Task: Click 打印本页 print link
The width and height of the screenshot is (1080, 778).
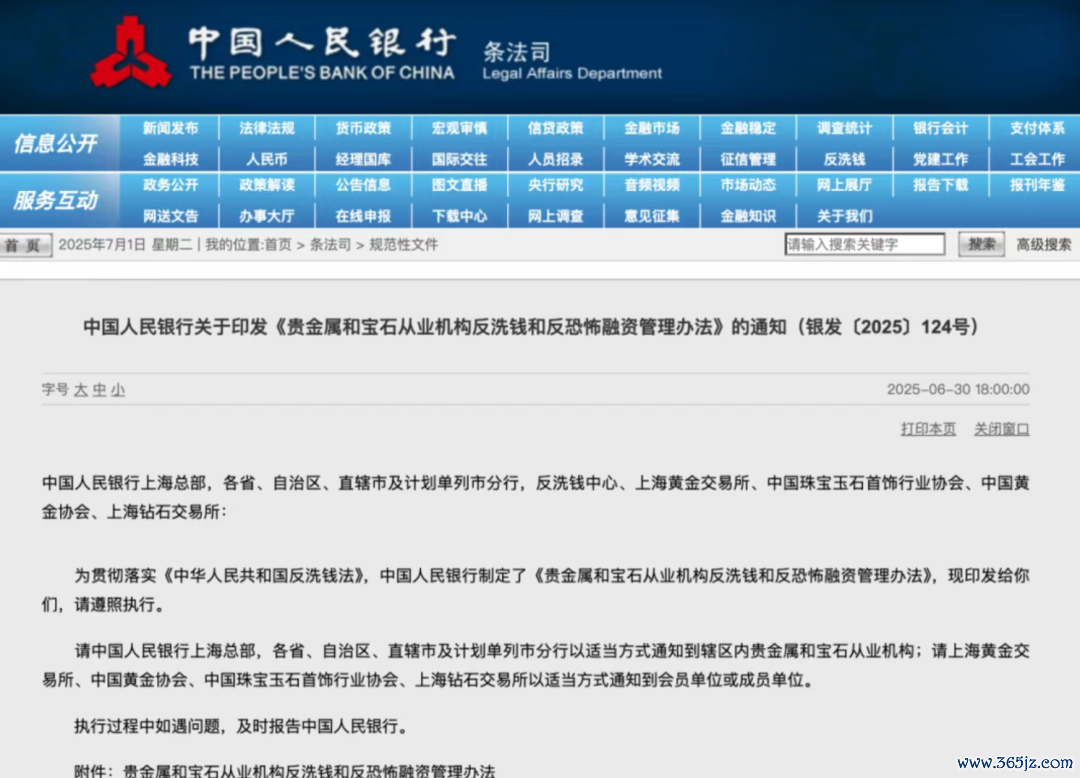Action: (x=928, y=429)
